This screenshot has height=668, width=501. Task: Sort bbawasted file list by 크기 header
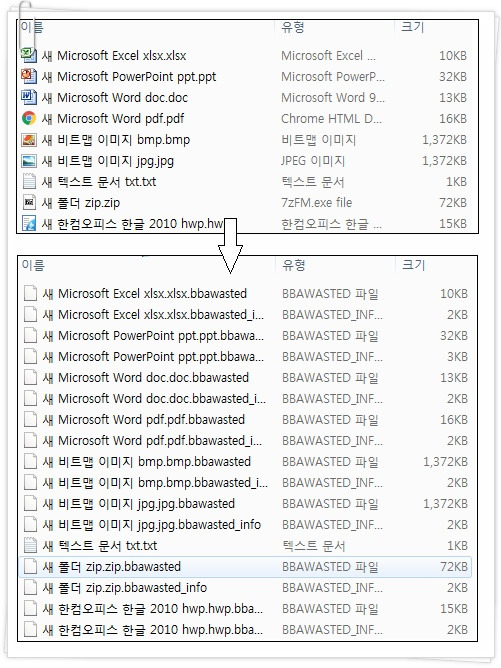coord(414,265)
